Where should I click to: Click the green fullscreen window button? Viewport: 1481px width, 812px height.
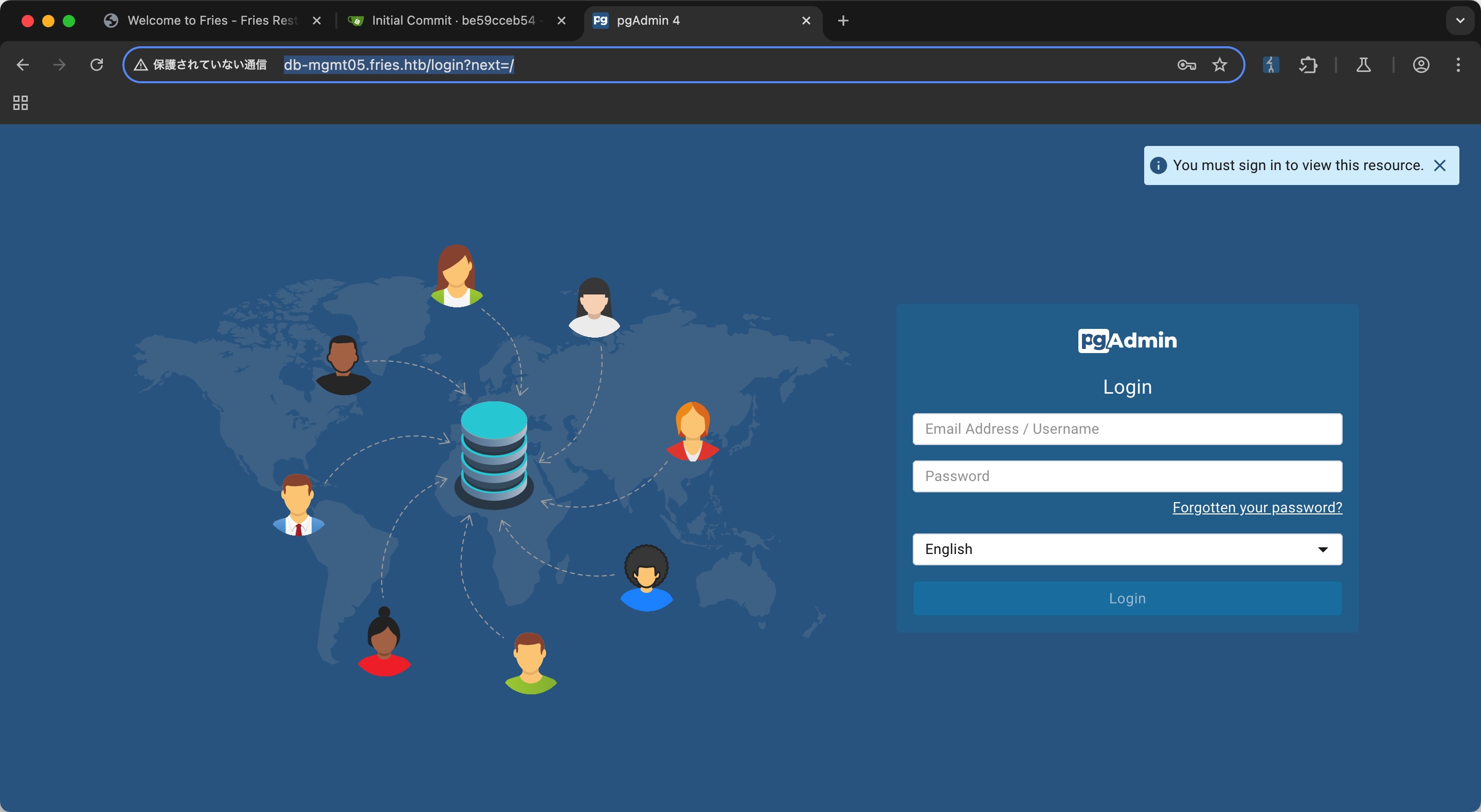tap(68, 21)
